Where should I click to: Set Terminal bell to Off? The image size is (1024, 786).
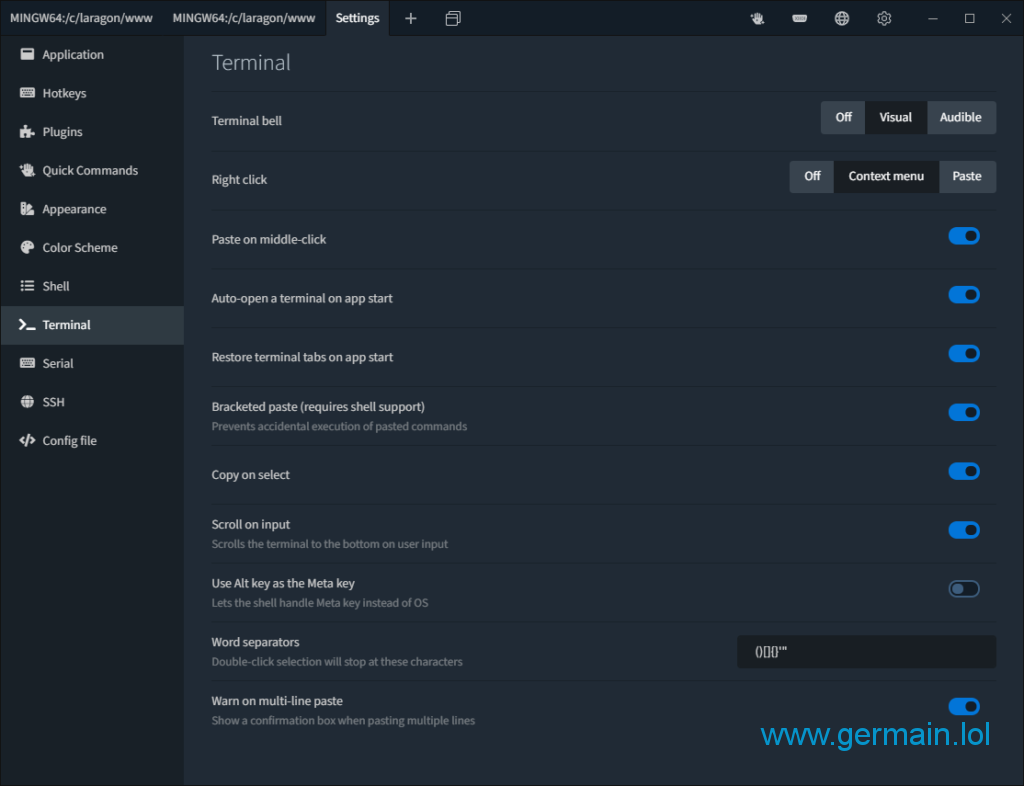click(x=843, y=118)
